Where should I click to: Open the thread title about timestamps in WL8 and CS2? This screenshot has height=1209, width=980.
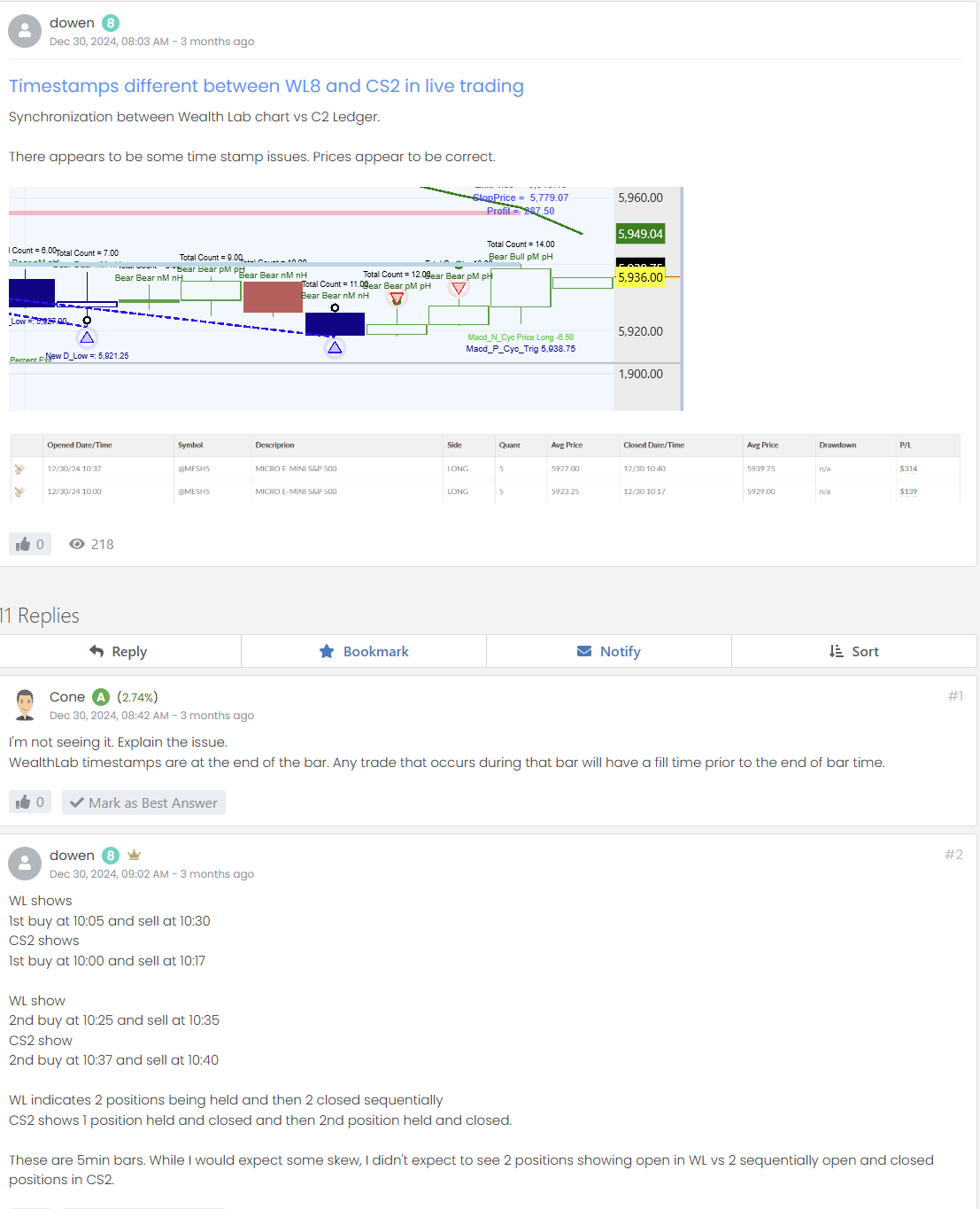(266, 86)
